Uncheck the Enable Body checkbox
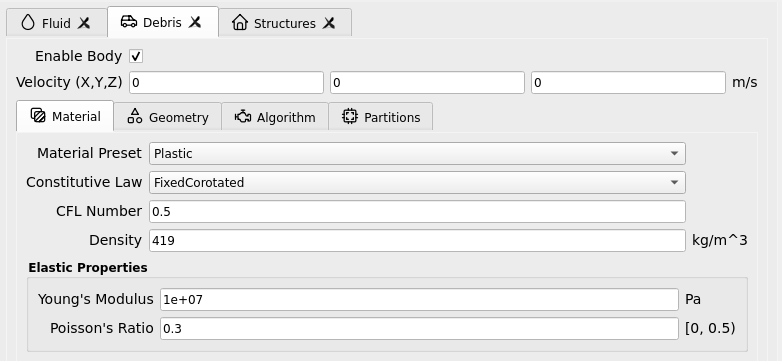 click(x=136, y=56)
